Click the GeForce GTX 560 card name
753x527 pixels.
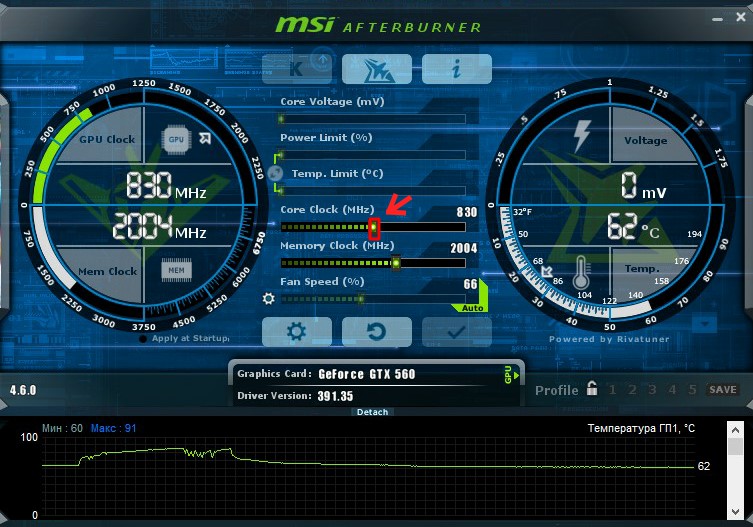[x=366, y=374]
